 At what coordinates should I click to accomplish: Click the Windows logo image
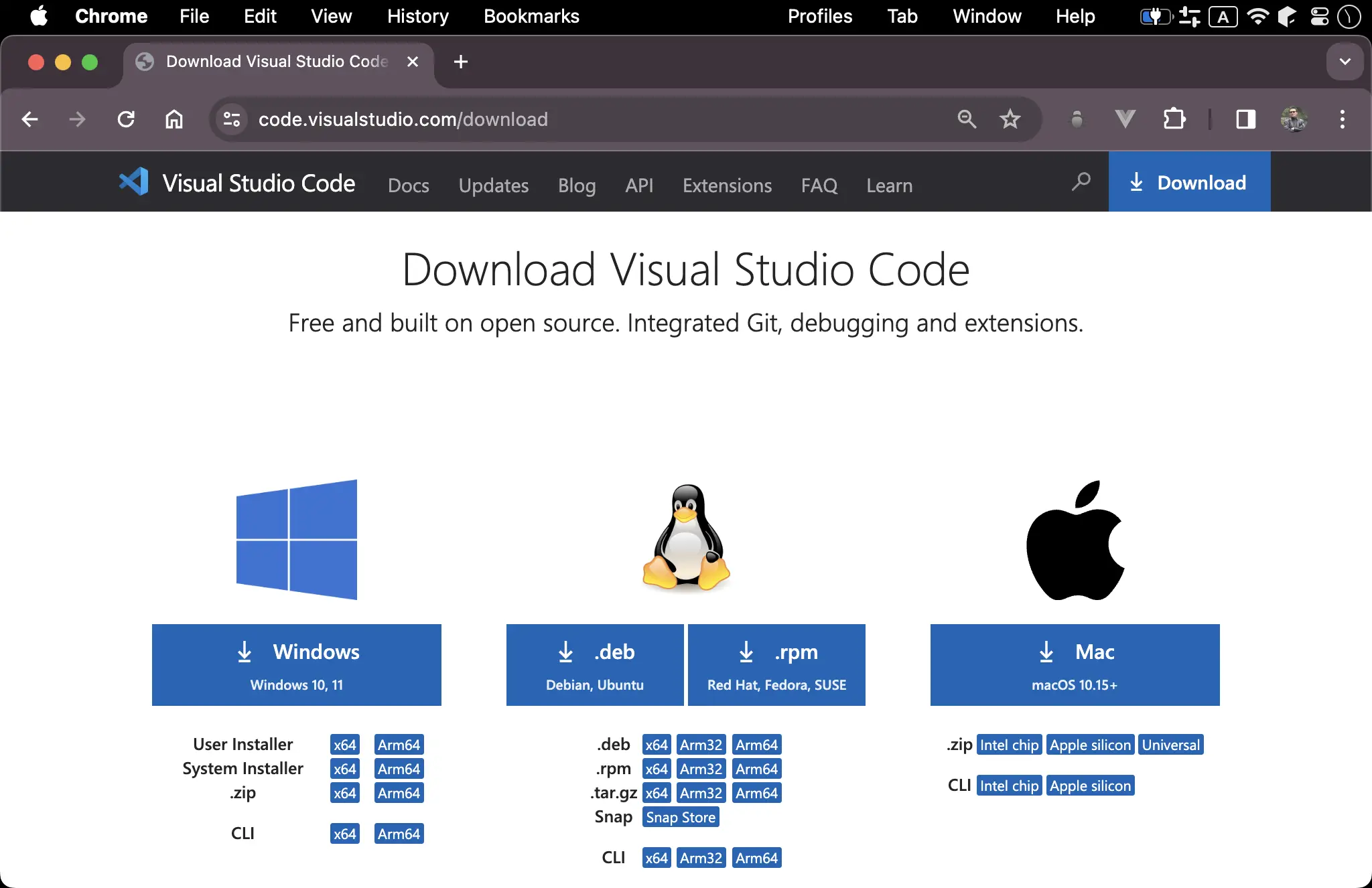coord(297,540)
